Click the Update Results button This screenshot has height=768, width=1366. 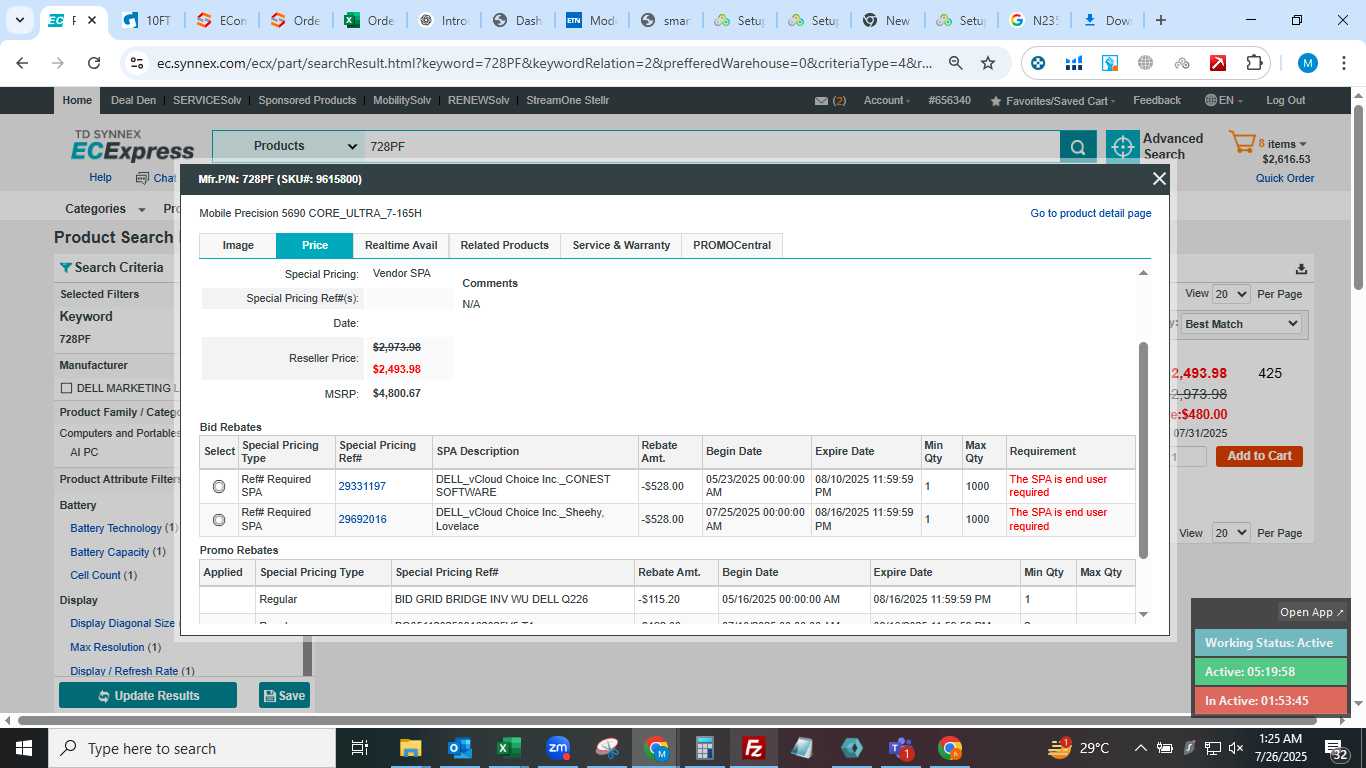(x=148, y=696)
